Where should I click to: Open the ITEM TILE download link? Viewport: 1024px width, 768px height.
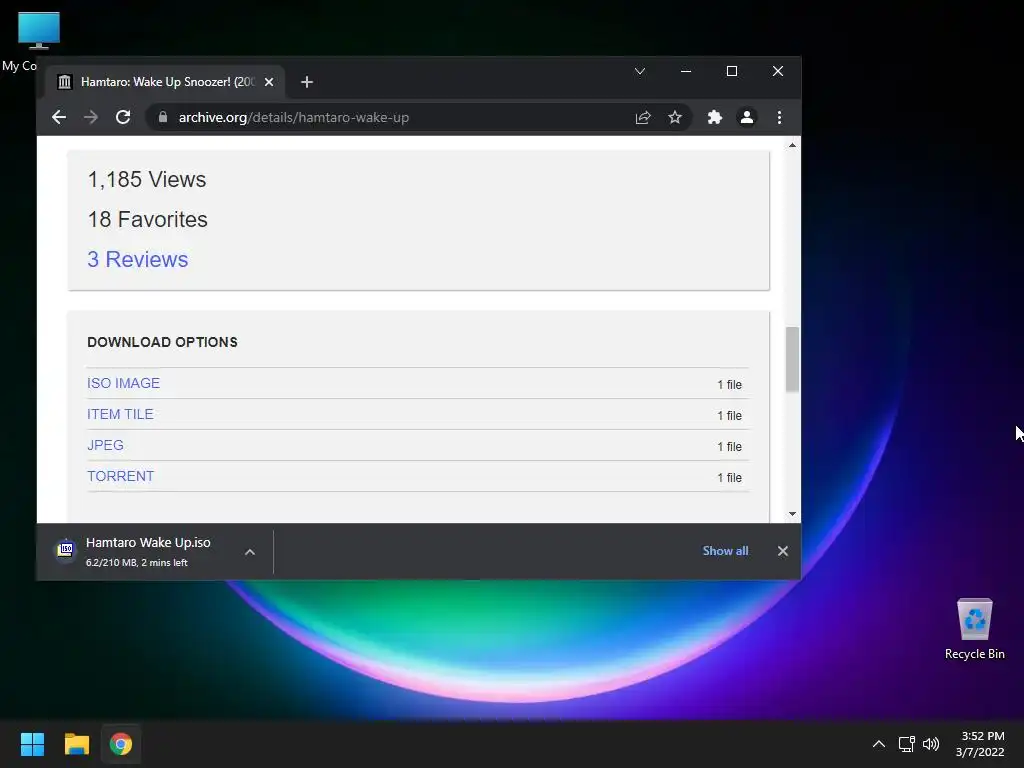[120, 414]
